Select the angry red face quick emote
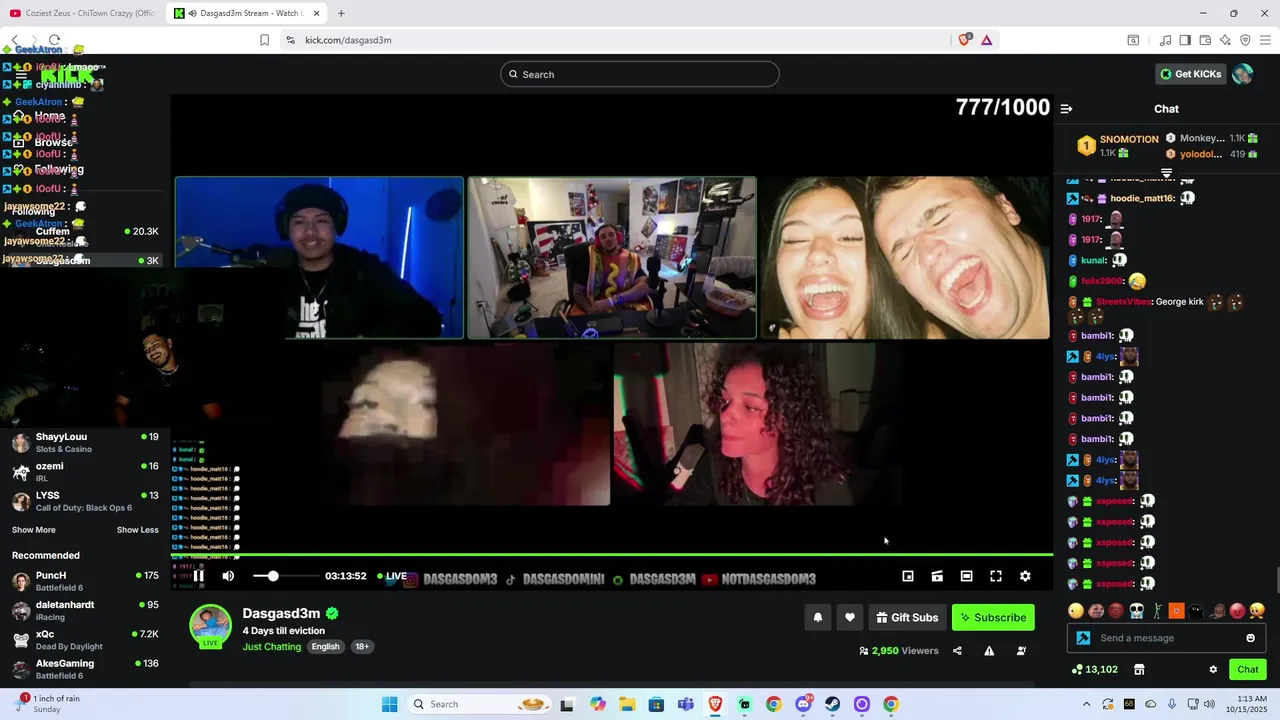The height and width of the screenshot is (720, 1280). click(x=1237, y=611)
